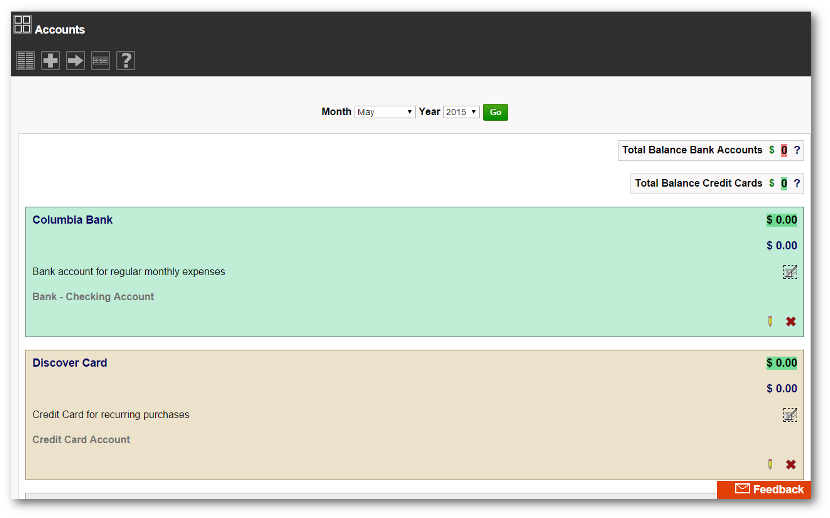Open the Month dropdown showing May
The image size is (830, 518).
(385, 112)
